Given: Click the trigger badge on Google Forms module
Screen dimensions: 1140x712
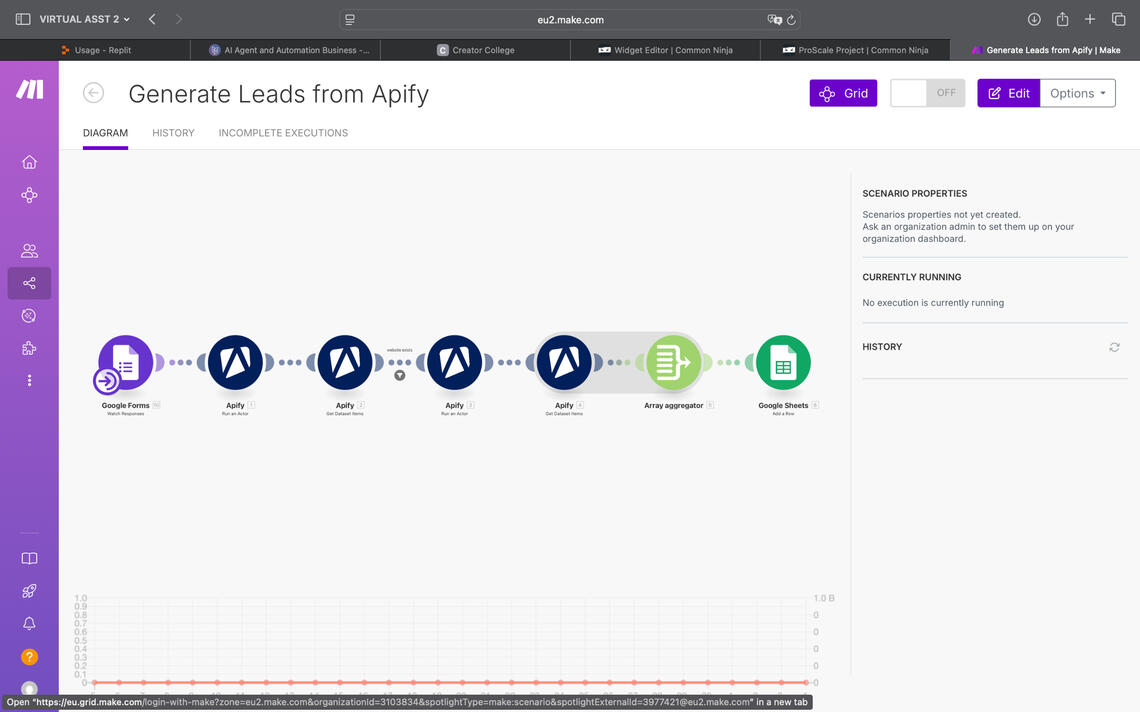Looking at the screenshot, I should 107,380.
